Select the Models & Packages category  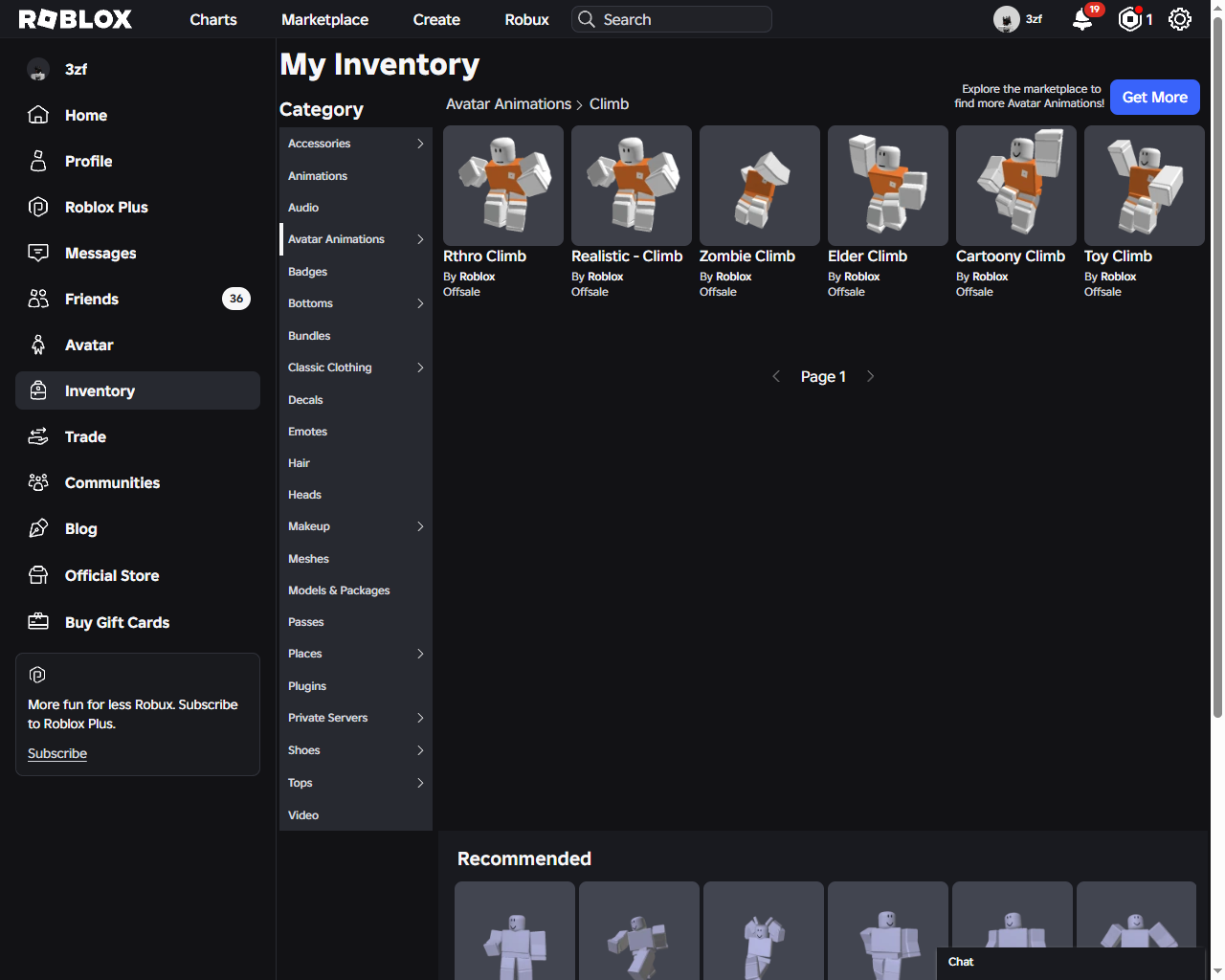pyautogui.click(x=356, y=590)
